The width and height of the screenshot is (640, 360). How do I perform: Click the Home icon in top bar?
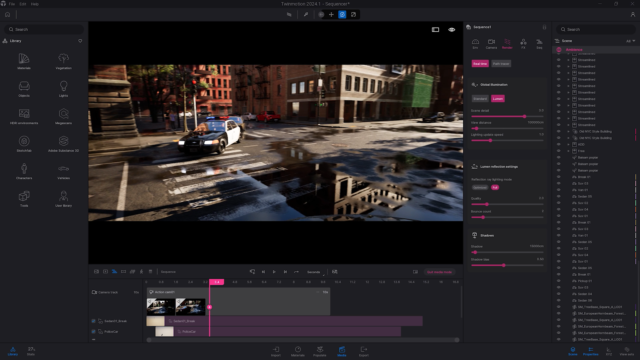[7, 15]
